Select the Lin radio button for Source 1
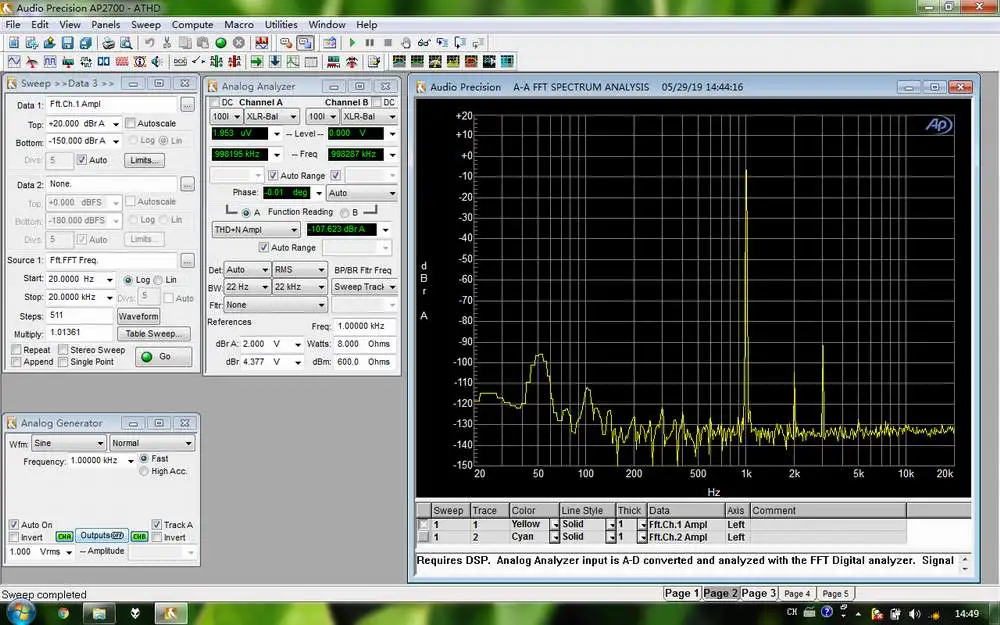Image resolution: width=1000 pixels, height=625 pixels. coord(158,280)
